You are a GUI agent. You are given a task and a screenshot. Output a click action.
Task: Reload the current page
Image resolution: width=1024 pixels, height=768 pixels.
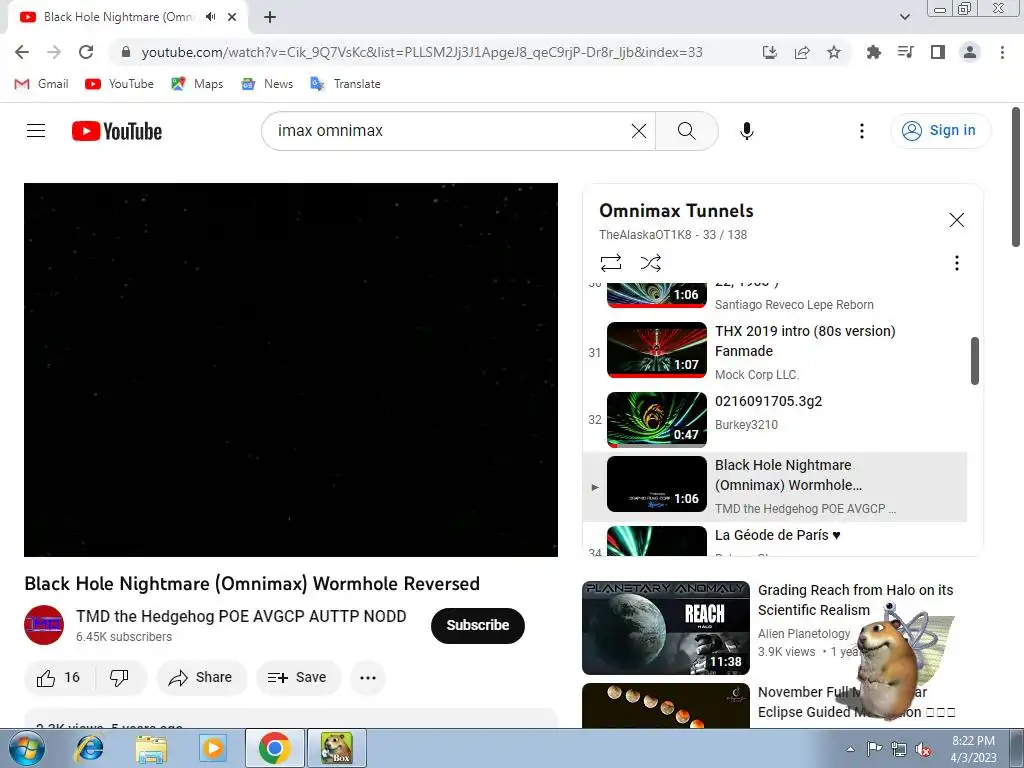pos(86,52)
